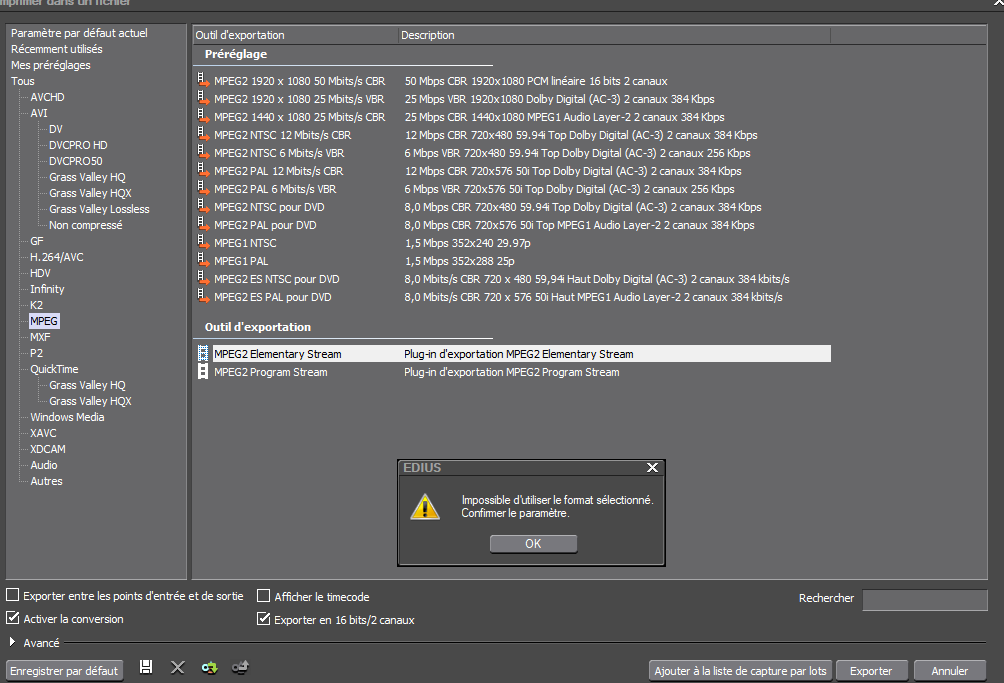Click the X delete preset icon
The height and width of the screenshot is (683, 1004).
pyautogui.click(x=177, y=668)
